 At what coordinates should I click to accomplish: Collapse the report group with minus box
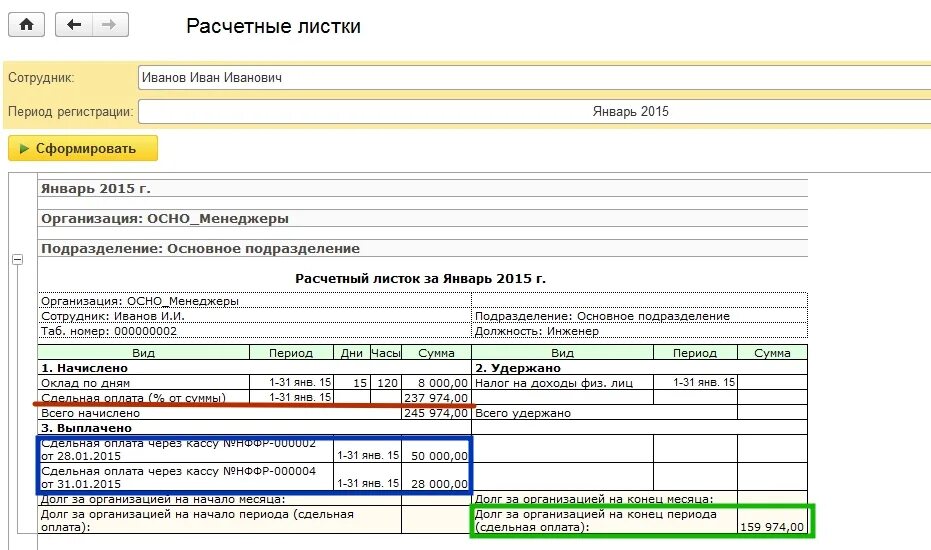[18, 260]
